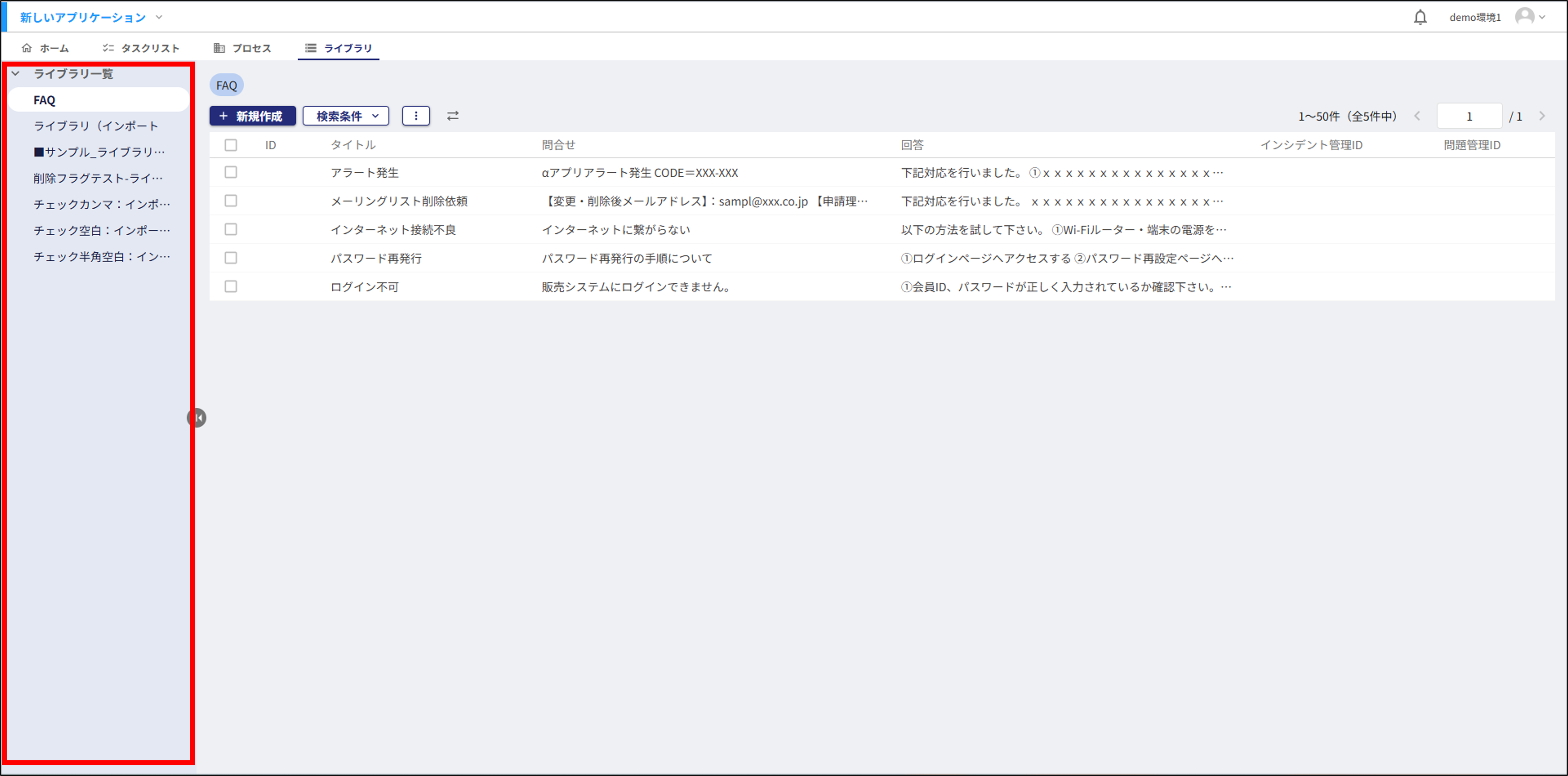Switch to the プロセス tab

[252, 48]
